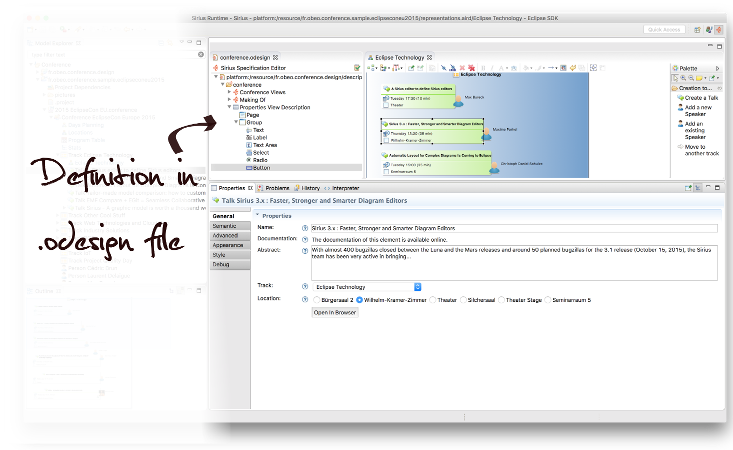Image resolution: width=733 pixels, height=450 pixels.
Task: Select the Advanced properties tab
Action: 230,236
